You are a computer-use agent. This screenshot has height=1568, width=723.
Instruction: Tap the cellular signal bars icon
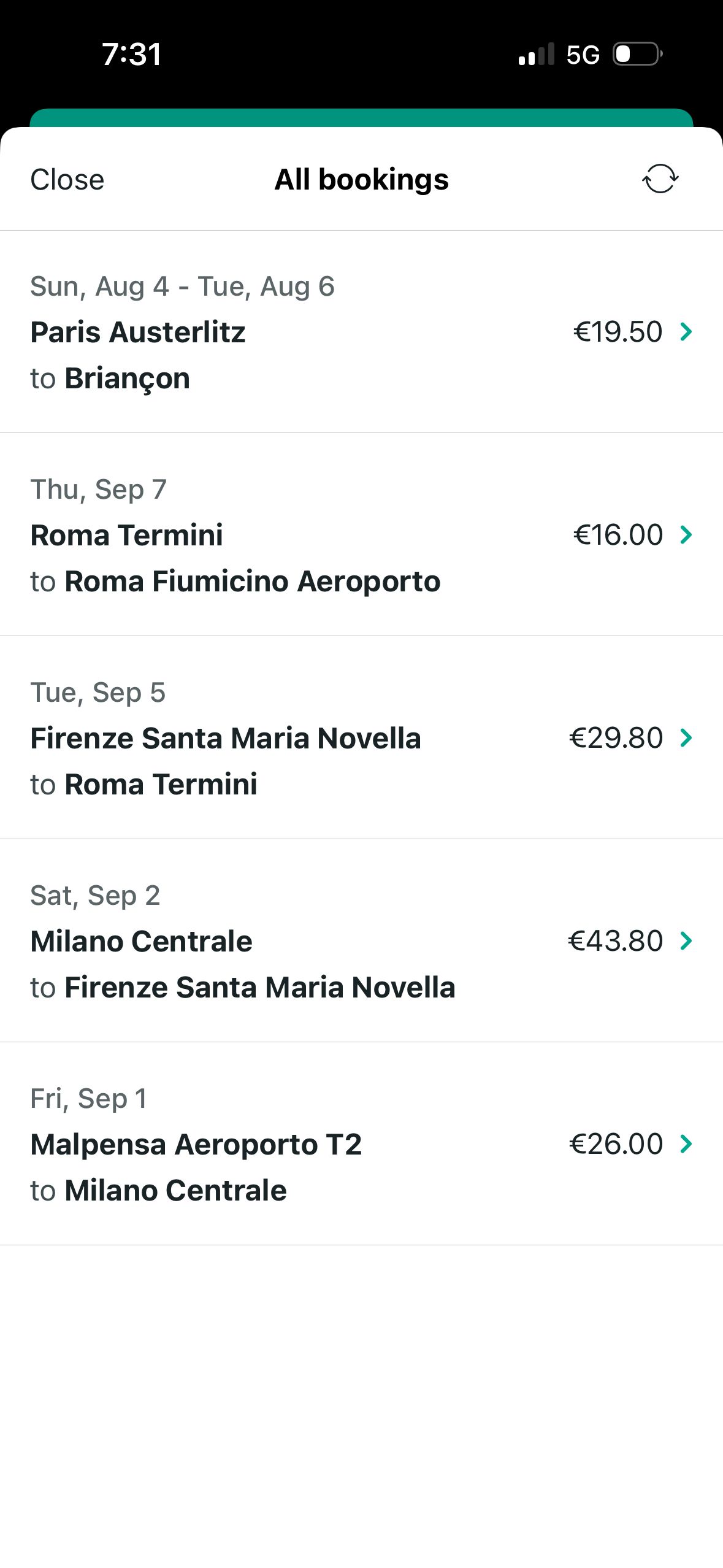point(537,54)
